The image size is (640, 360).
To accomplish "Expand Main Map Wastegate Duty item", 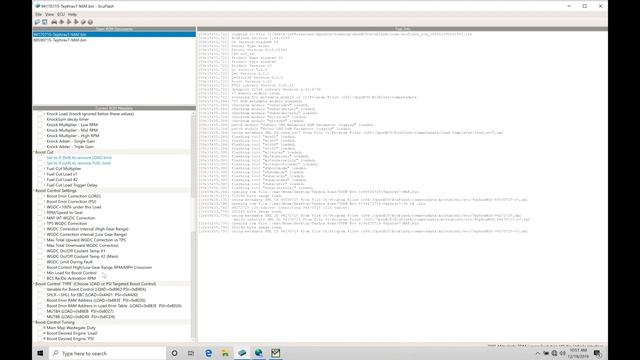I will click(x=44, y=328).
